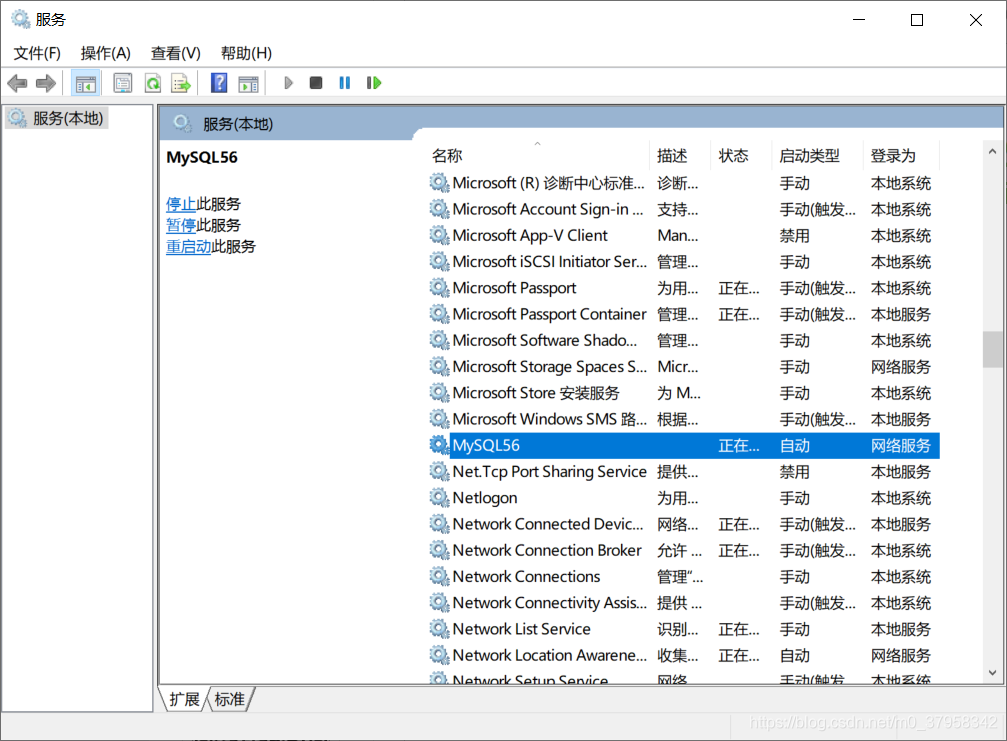Click the Start Service play icon
1007x741 pixels.
(288, 83)
